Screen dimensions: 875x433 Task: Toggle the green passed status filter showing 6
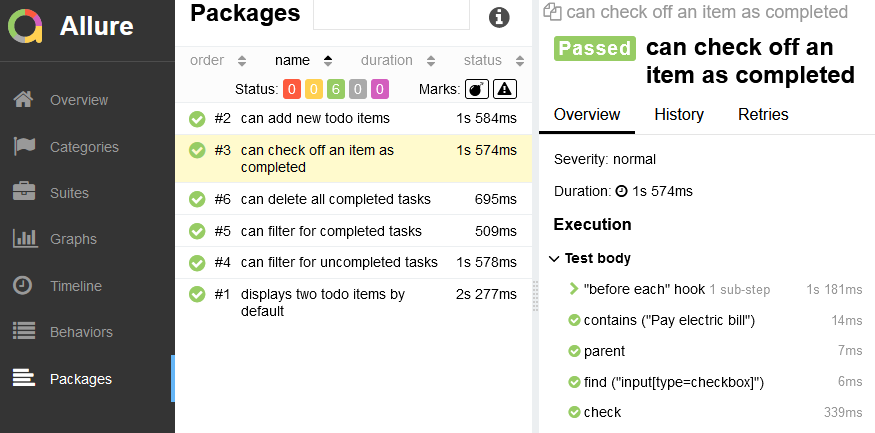pyautogui.click(x=336, y=89)
